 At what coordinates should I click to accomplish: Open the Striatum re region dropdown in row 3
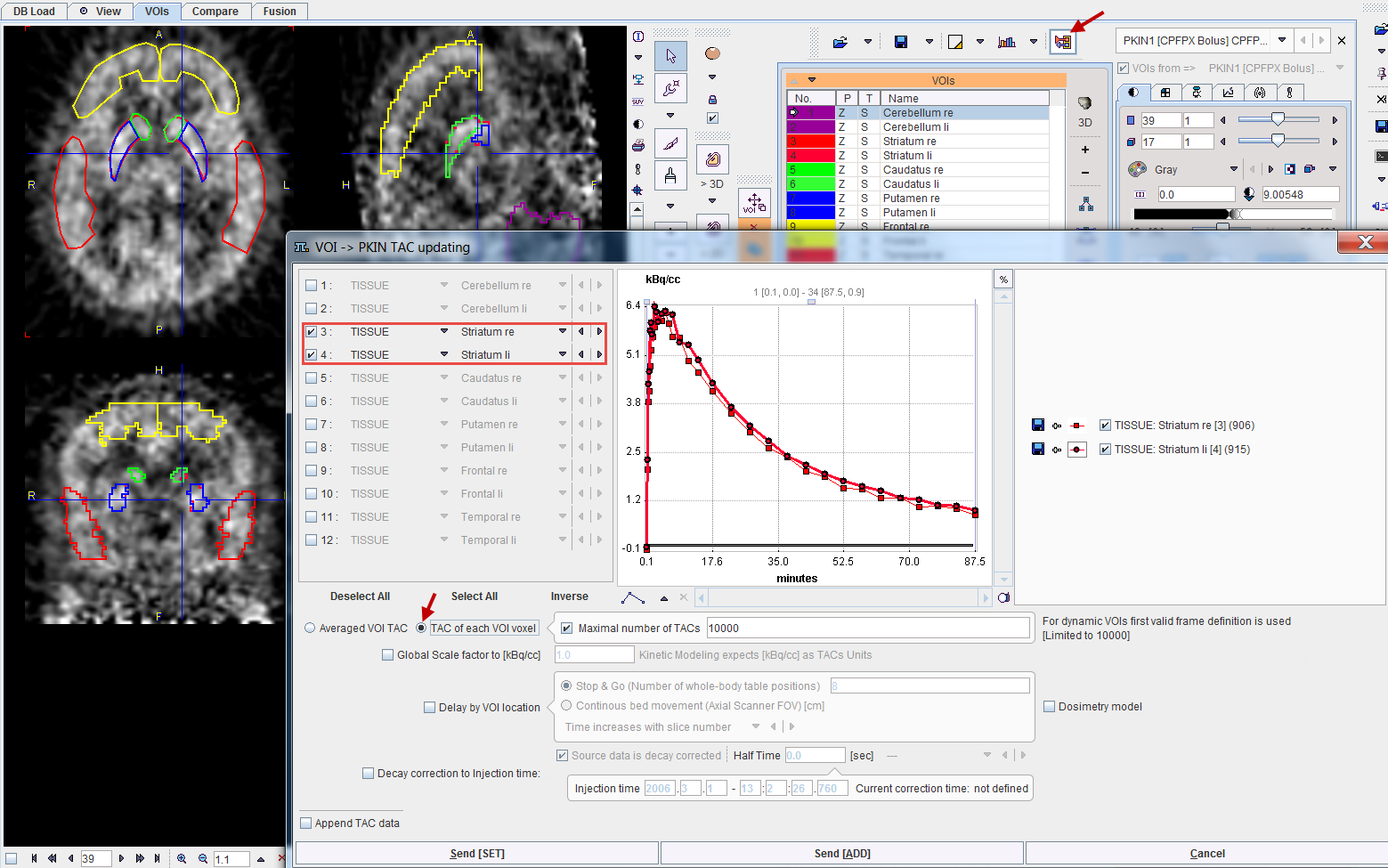pyautogui.click(x=563, y=332)
